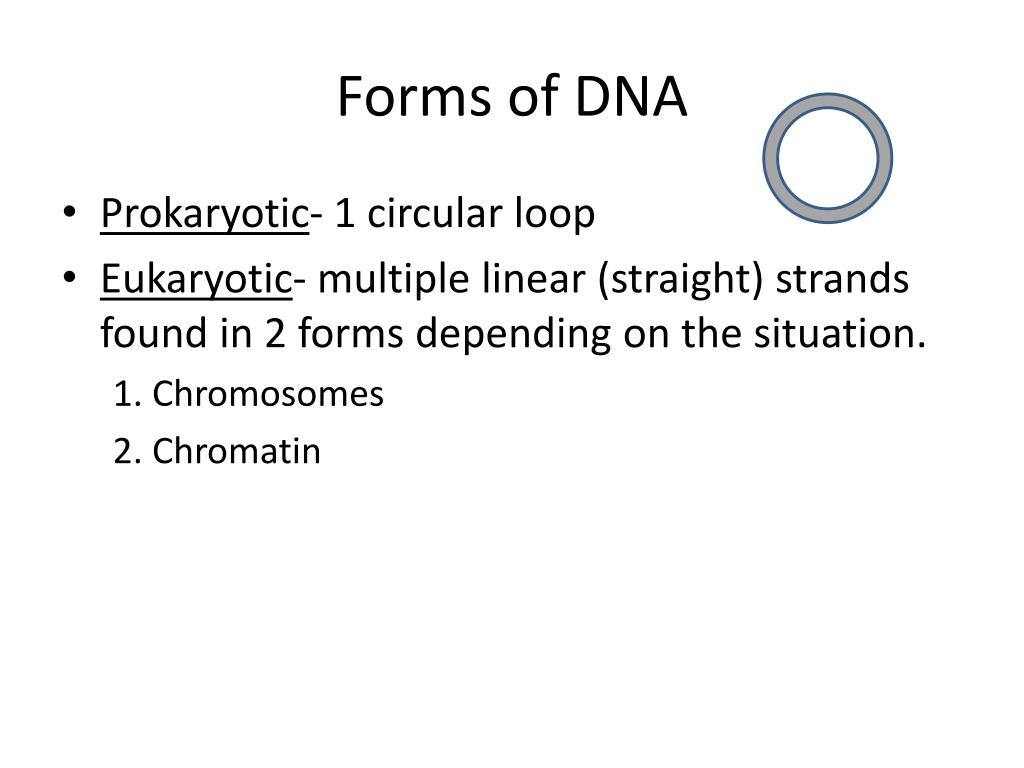
Task: Select the word Forms in the title
Action: click(414, 97)
